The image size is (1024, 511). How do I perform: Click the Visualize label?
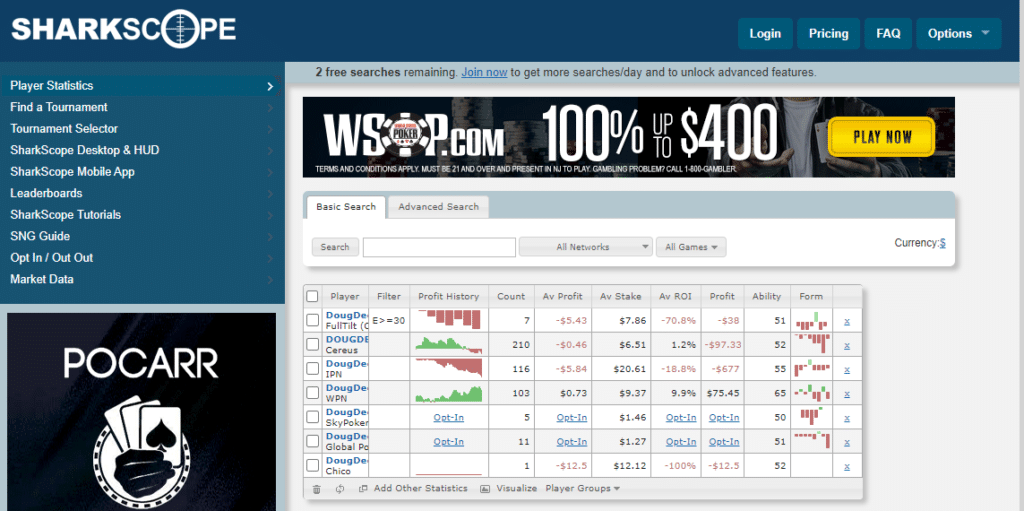pos(517,488)
